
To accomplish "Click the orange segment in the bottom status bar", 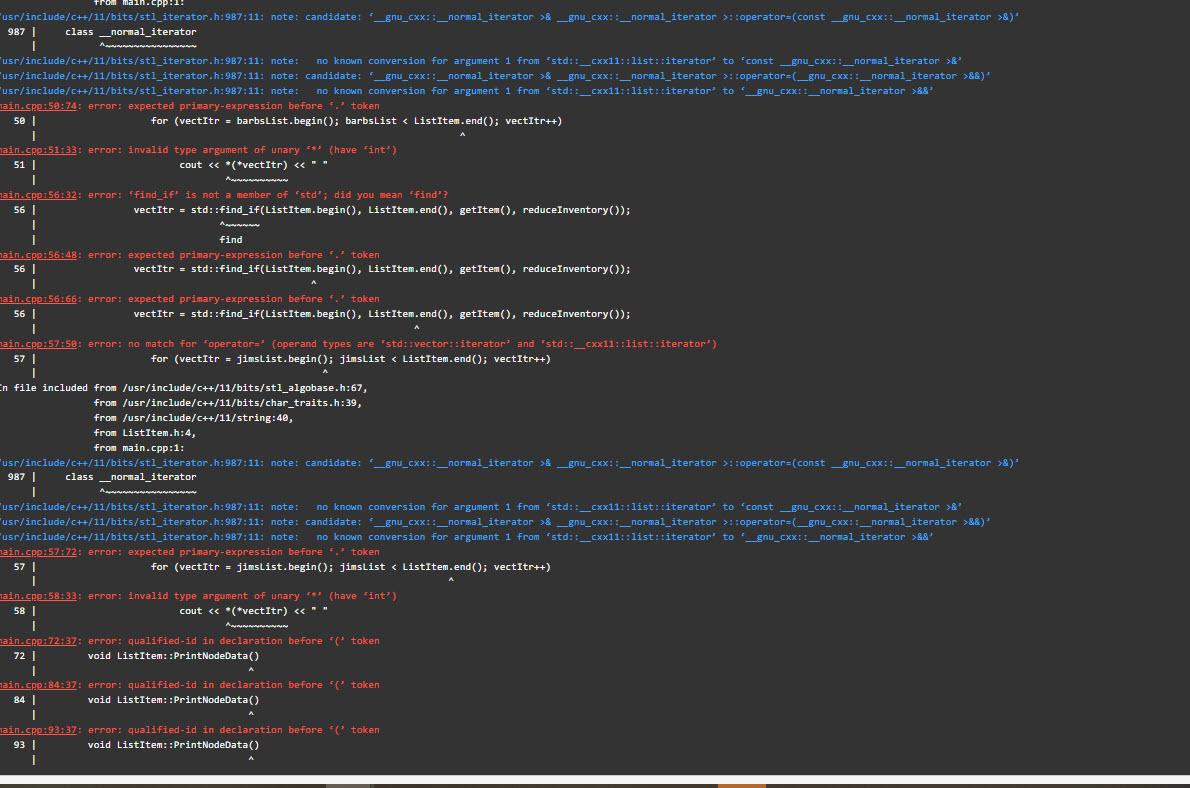I will click(x=741, y=785).
